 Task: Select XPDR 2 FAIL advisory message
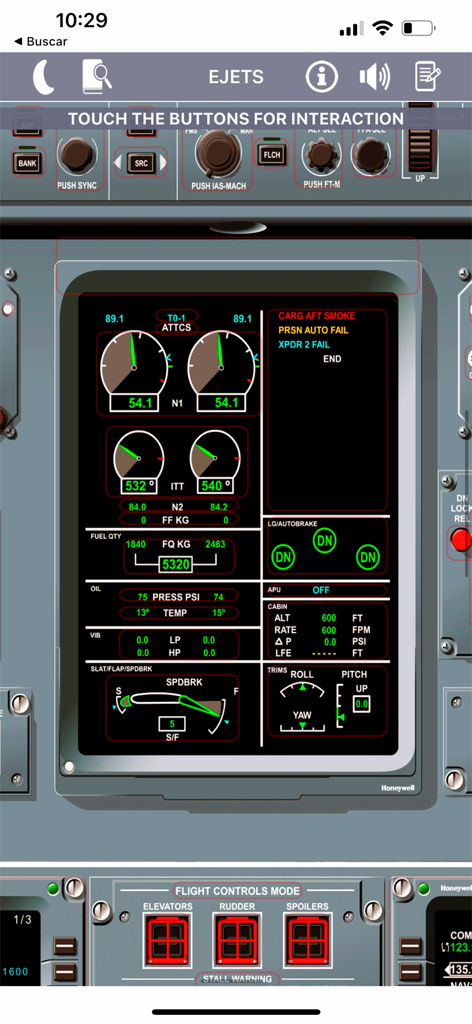(304, 344)
